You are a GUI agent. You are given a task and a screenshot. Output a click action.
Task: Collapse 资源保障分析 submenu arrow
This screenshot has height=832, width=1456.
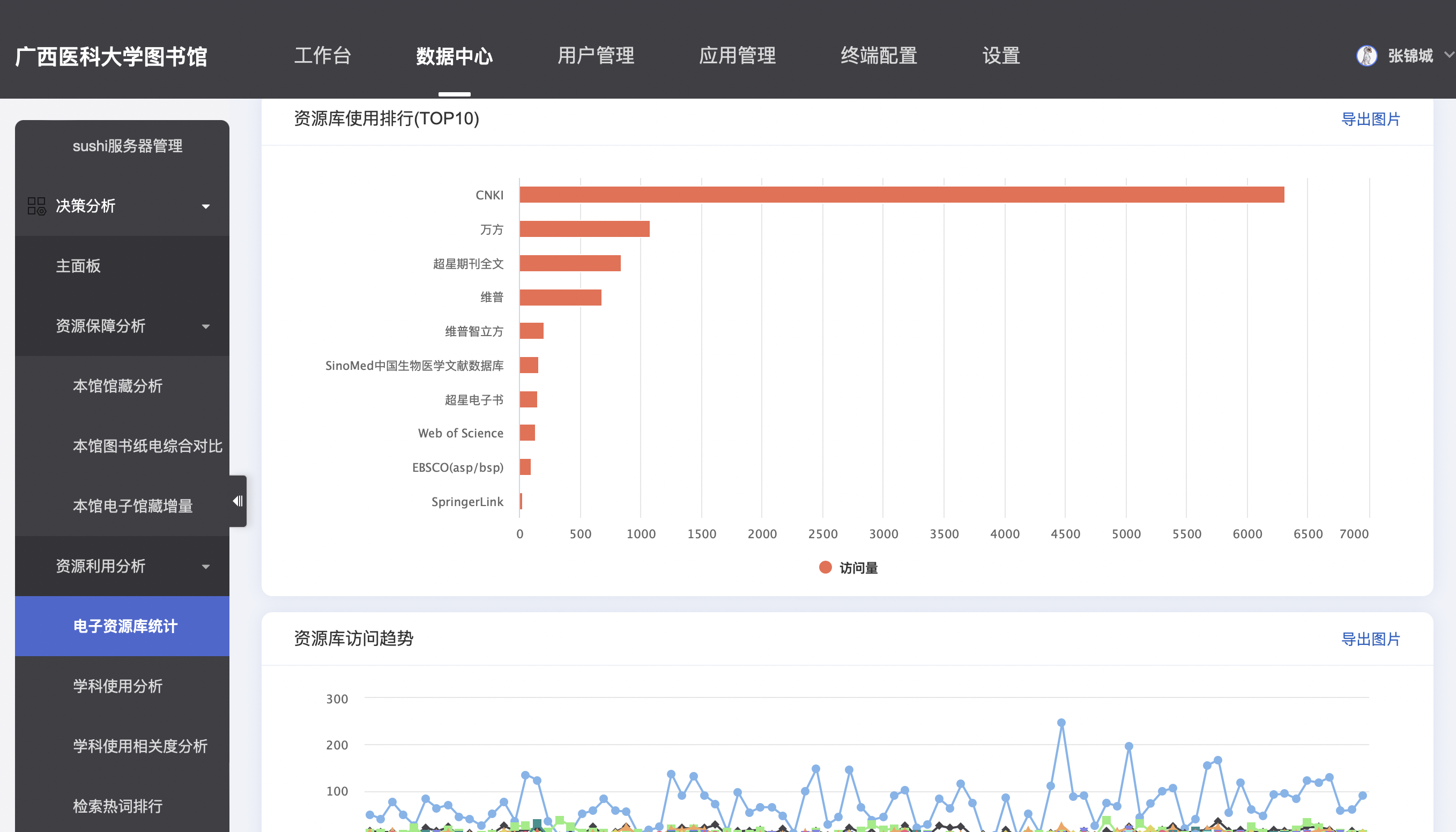point(206,326)
